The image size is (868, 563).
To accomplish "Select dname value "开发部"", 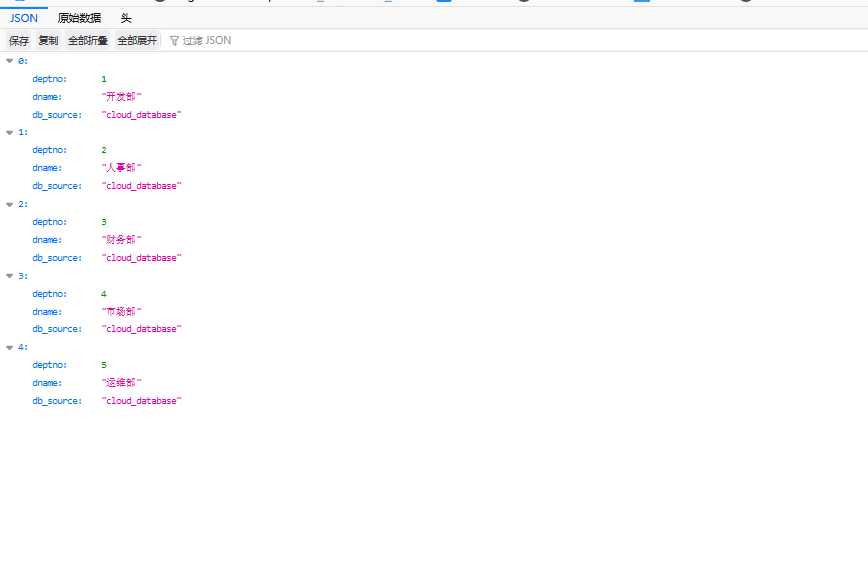I will pos(121,96).
